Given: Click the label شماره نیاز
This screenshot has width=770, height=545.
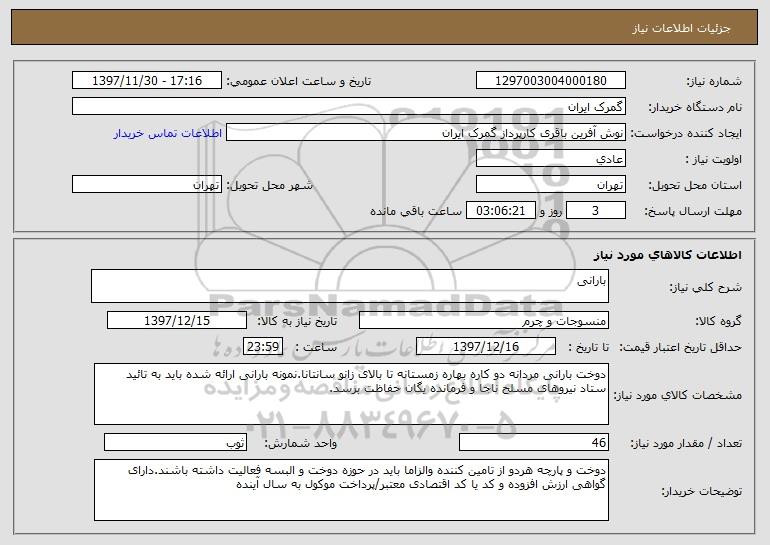Looking at the screenshot, I should (x=714, y=81).
